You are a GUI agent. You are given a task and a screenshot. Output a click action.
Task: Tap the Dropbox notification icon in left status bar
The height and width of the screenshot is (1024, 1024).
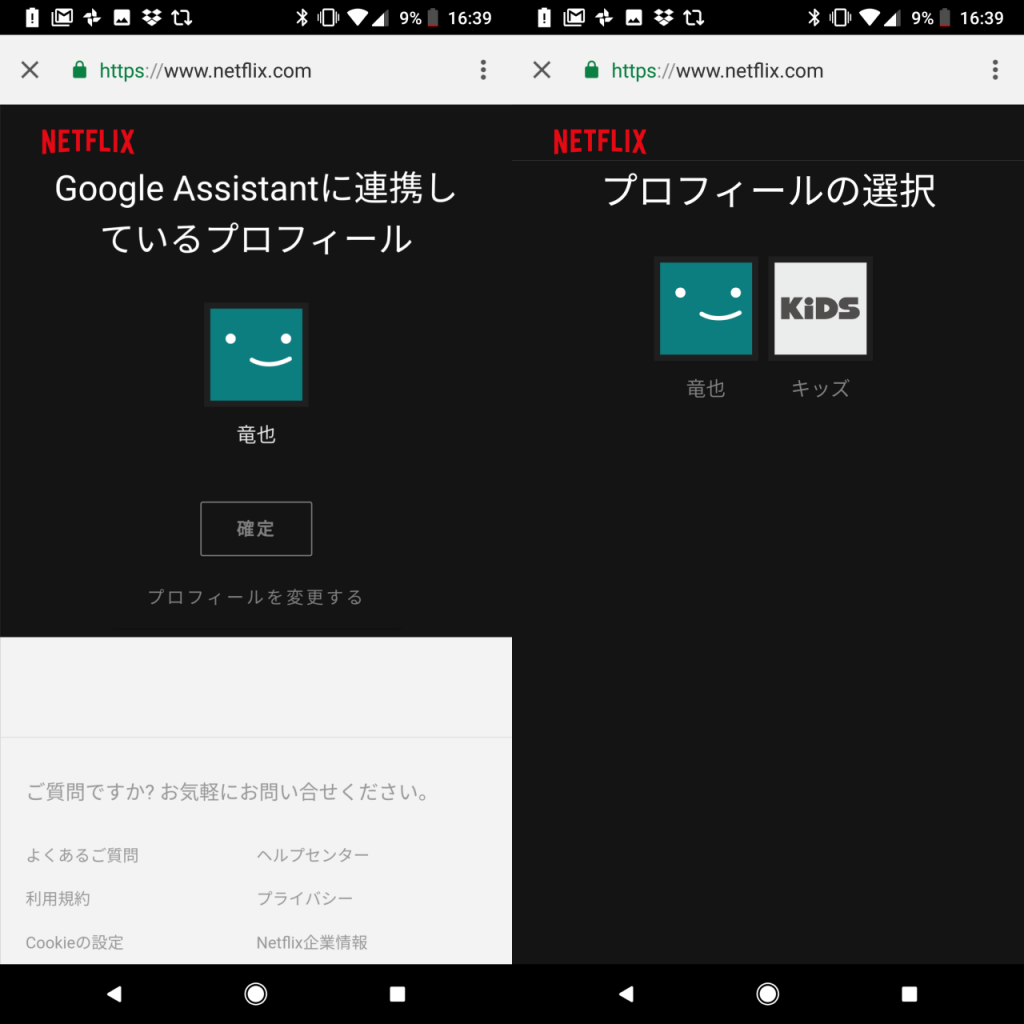pos(152,17)
